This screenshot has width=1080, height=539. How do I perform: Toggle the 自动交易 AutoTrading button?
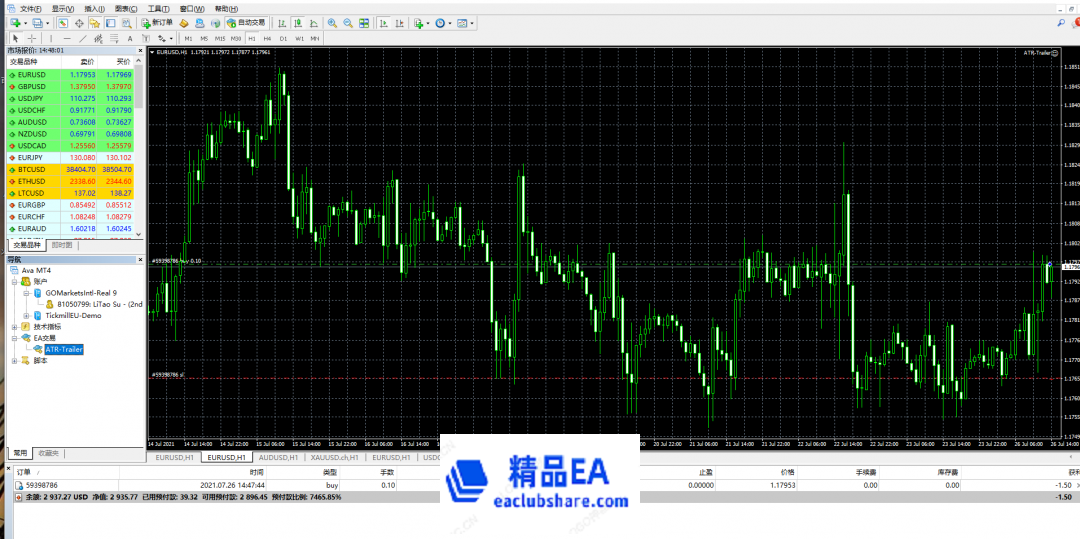click(x=246, y=23)
